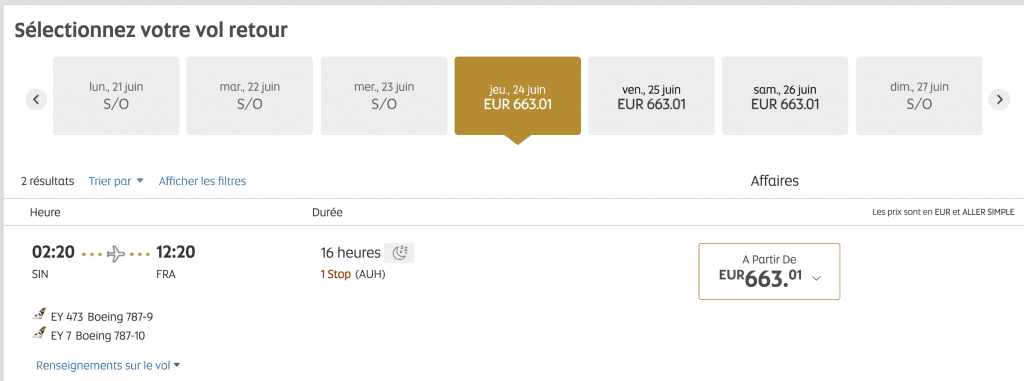Click the overnight flight moon icon
Screen dimensions: 1024x381
(x=399, y=253)
